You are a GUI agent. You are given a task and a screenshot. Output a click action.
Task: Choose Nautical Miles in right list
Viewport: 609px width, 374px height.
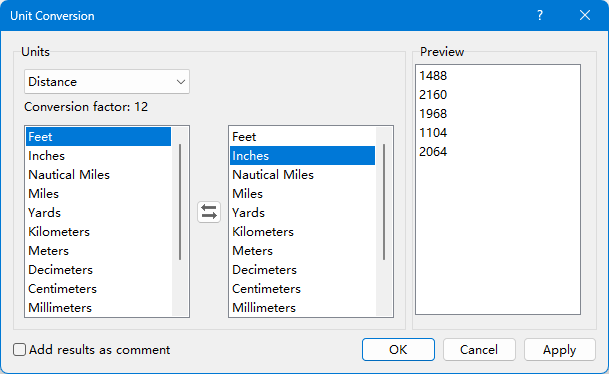(x=303, y=175)
